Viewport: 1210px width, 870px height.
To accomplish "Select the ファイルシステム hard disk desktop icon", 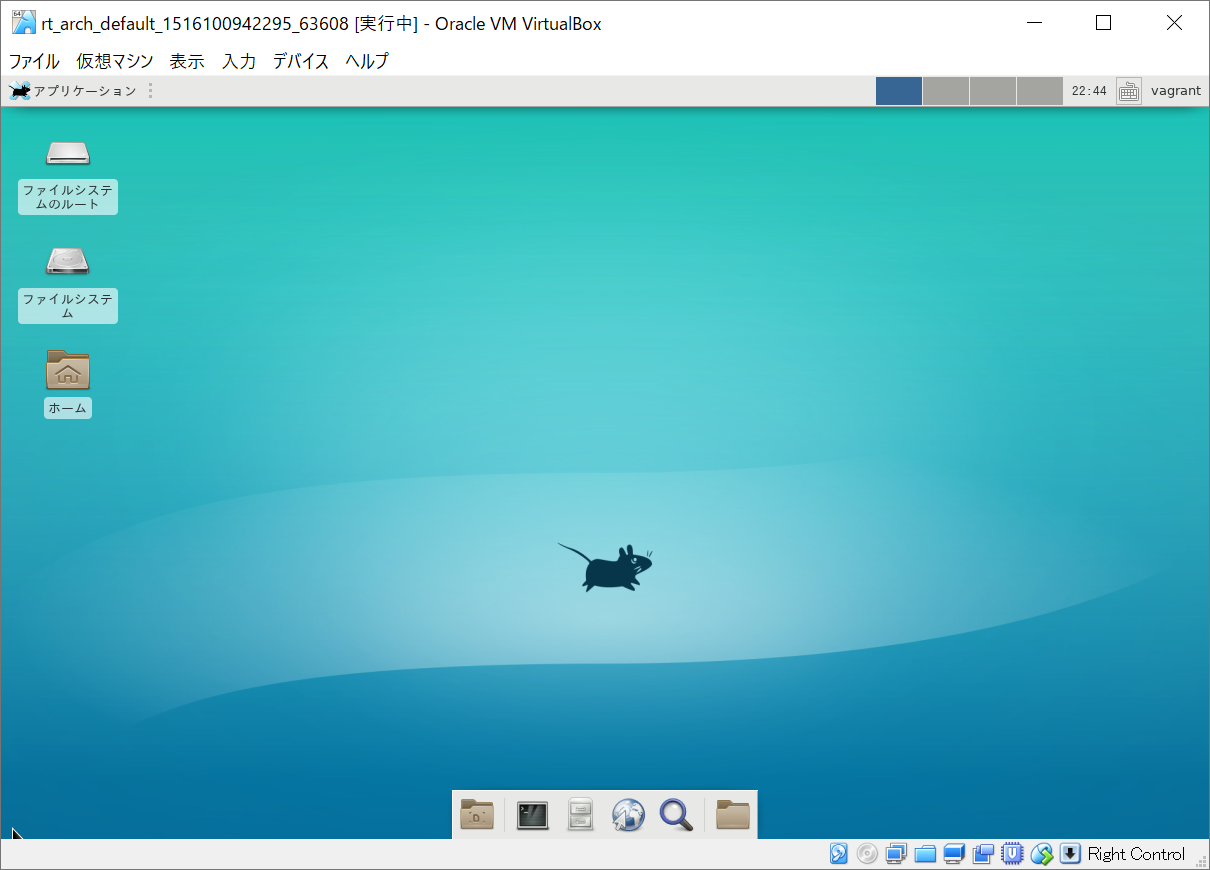I will coord(68,285).
